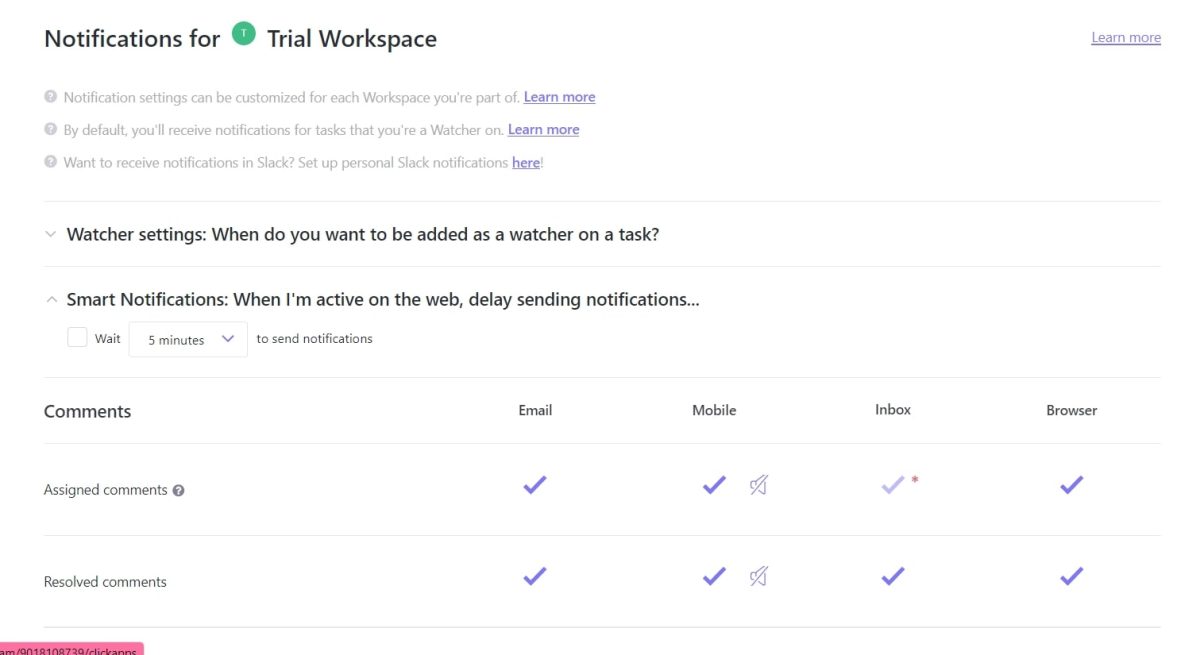
Task: Open Learn more link at top right
Action: coord(1125,38)
